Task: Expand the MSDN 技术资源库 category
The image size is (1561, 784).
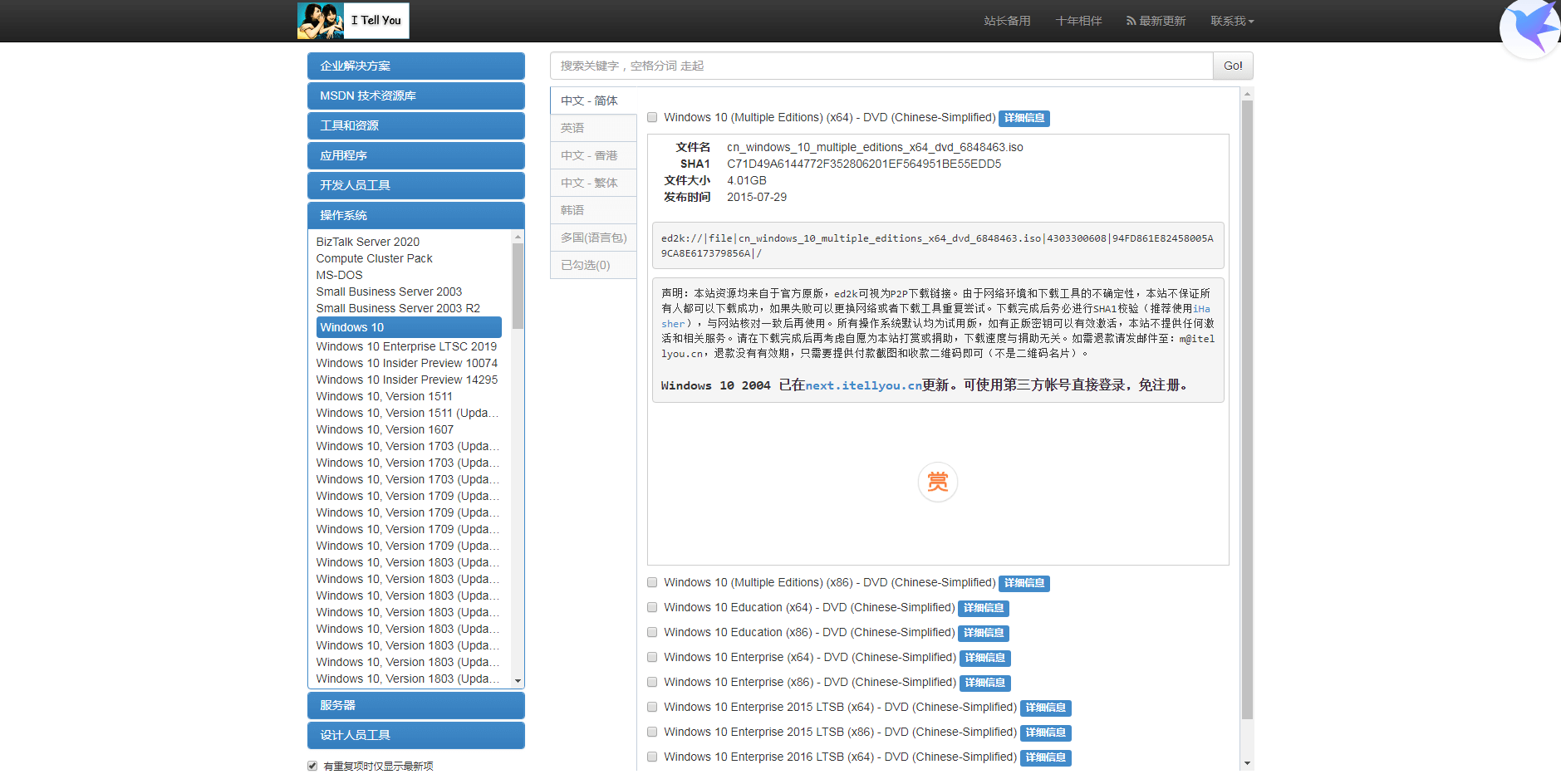Action: click(x=415, y=96)
